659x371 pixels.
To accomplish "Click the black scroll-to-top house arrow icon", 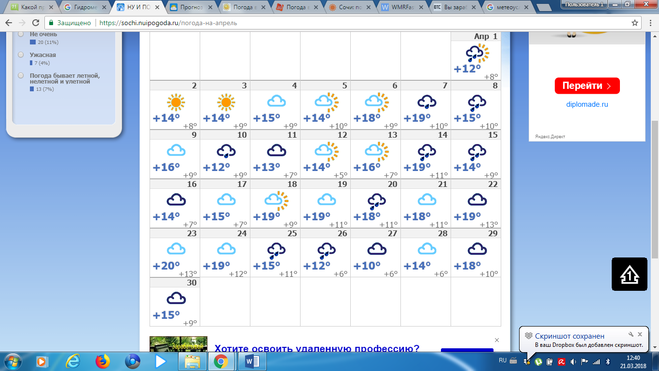I will pyautogui.click(x=629, y=274).
